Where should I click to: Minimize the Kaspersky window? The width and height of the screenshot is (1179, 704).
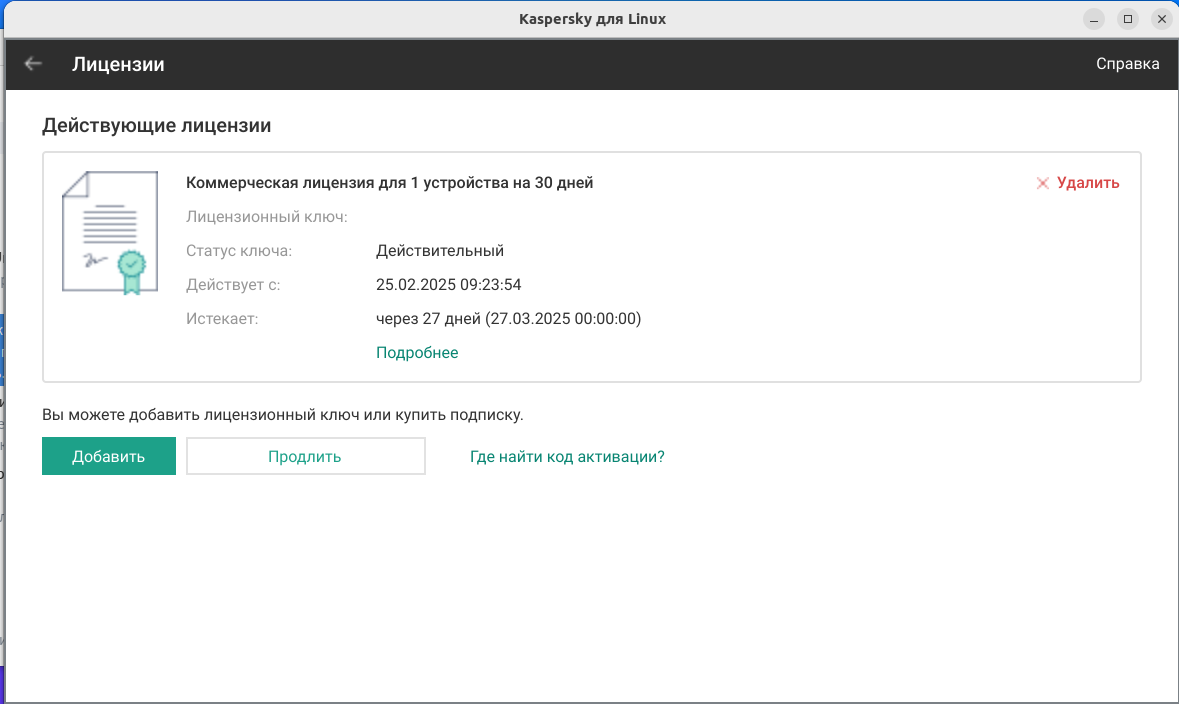[1094, 20]
